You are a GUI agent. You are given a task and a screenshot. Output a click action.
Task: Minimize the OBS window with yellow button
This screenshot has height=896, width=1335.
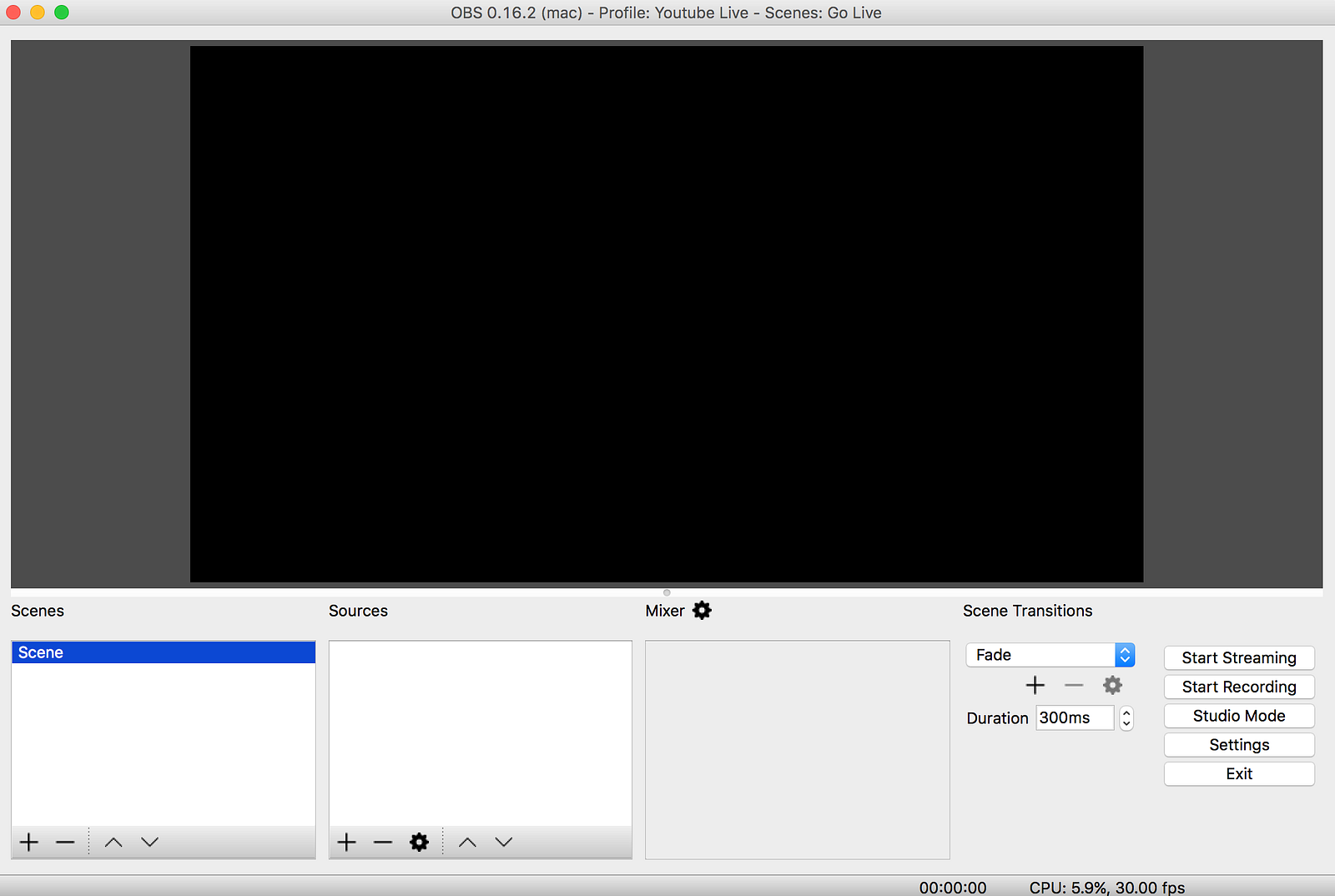(x=38, y=13)
